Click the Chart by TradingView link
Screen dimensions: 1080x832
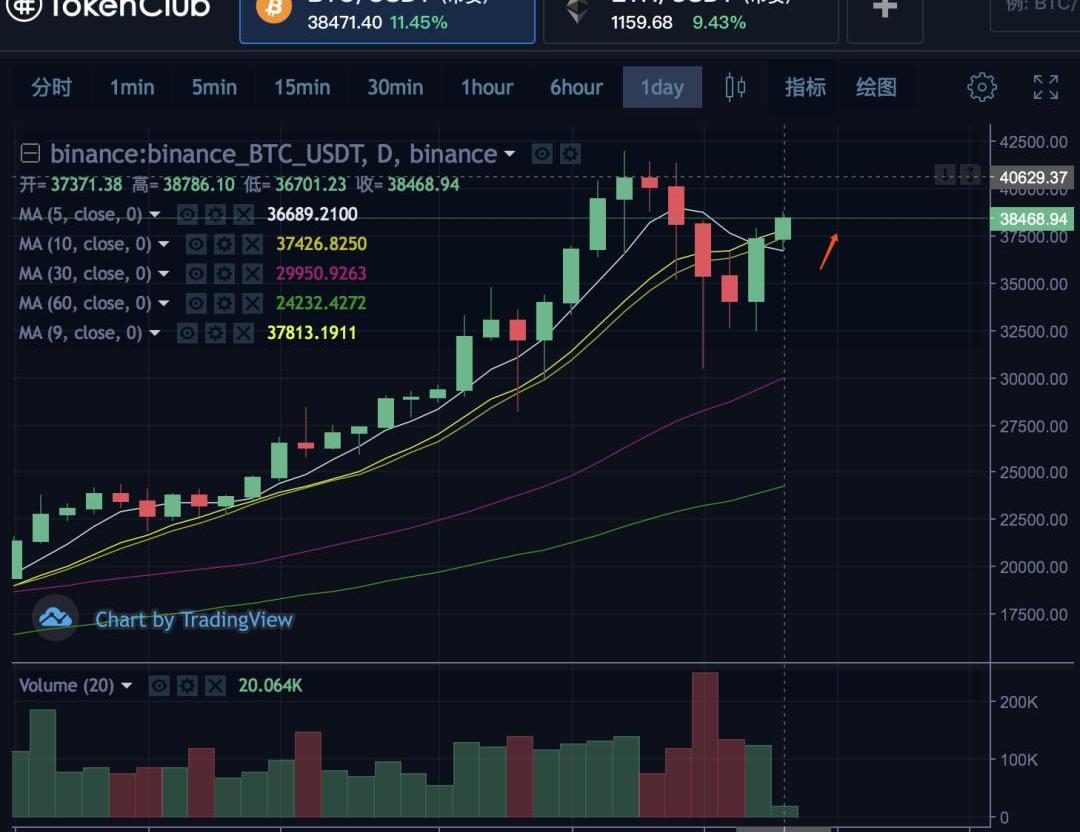tap(194, 620)
